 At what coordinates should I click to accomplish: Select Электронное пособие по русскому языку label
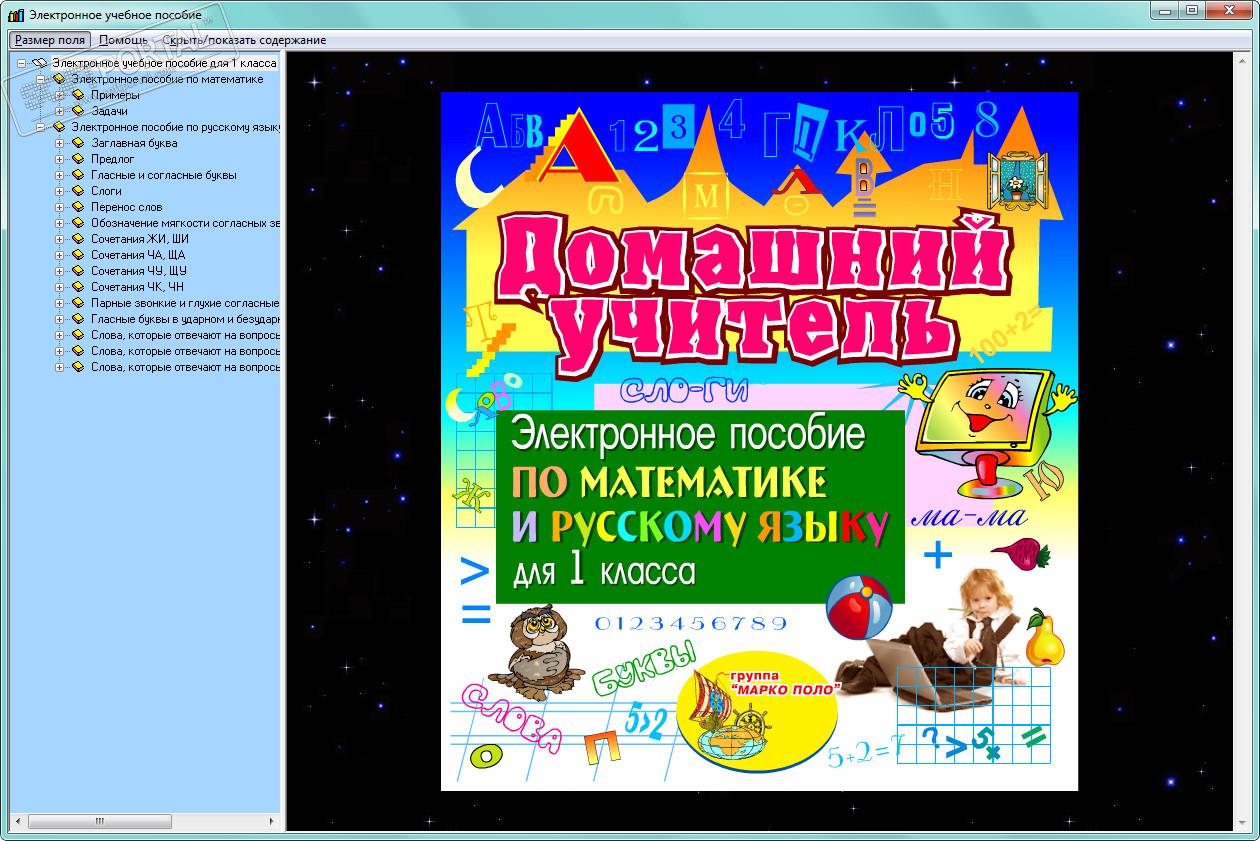coord(175,127)
